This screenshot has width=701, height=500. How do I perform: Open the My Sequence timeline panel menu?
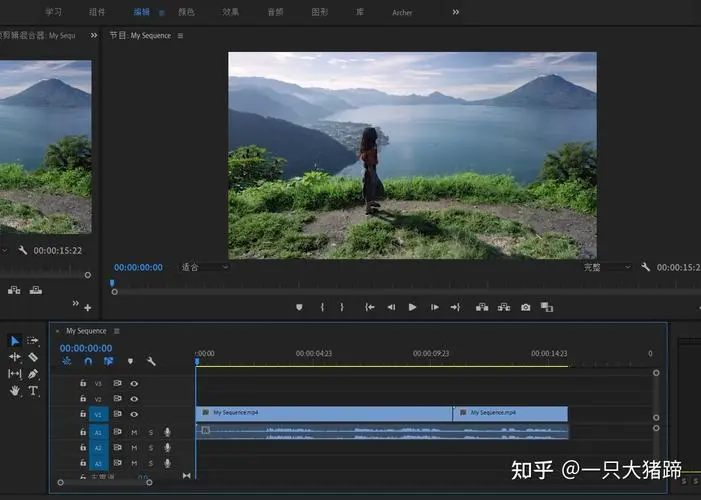pos(117,331)
